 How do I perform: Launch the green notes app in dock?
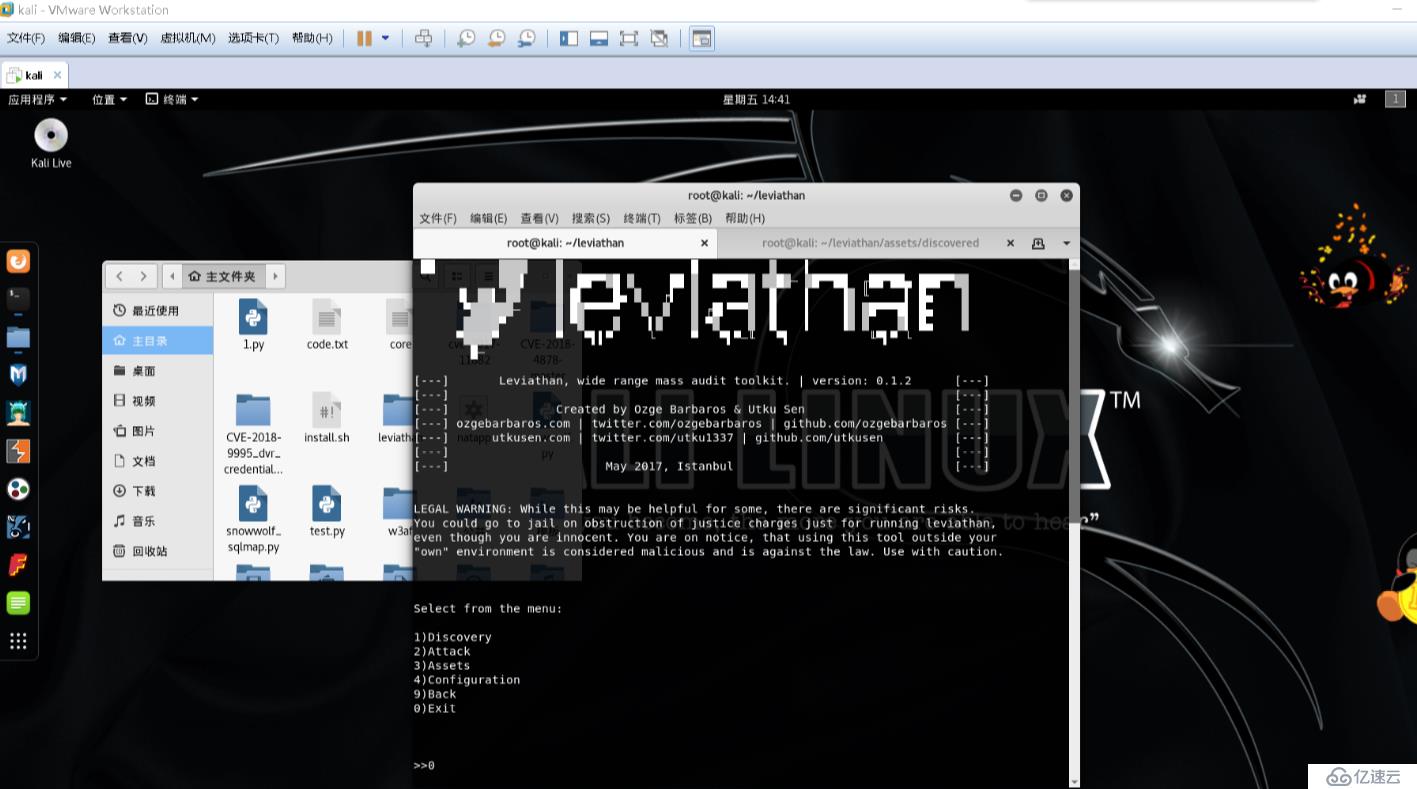point(18,603)
